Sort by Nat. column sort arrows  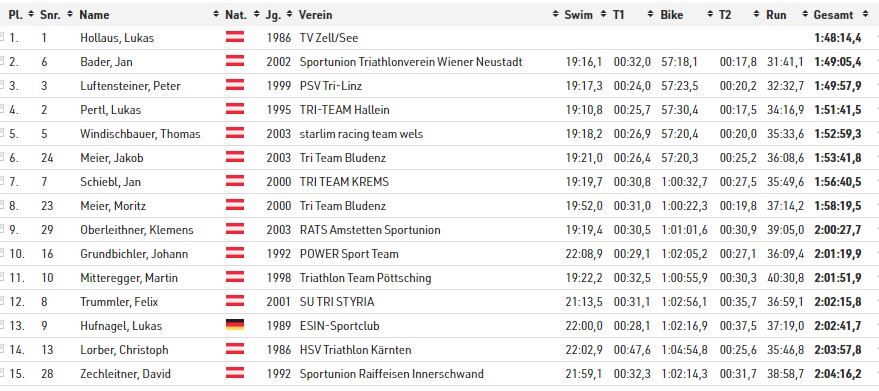pyautogui.click(x=257, y=15)
